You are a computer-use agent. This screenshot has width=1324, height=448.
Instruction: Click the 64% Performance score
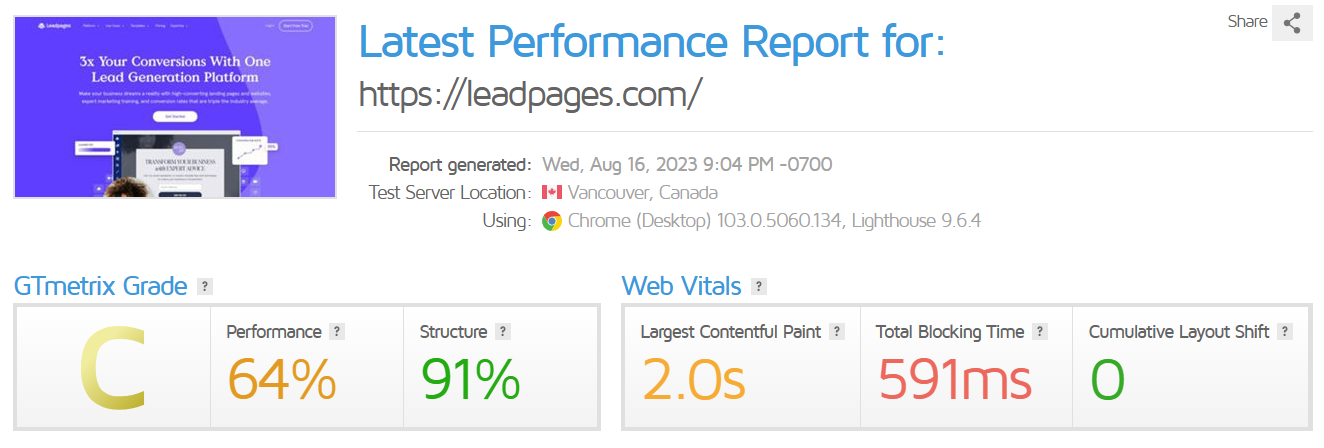(282, 380)
